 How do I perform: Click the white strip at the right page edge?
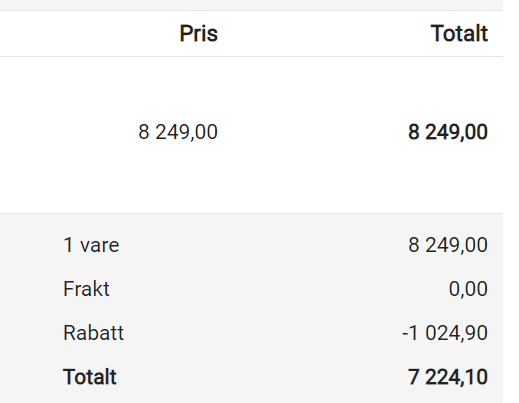(x=511, y=201)
